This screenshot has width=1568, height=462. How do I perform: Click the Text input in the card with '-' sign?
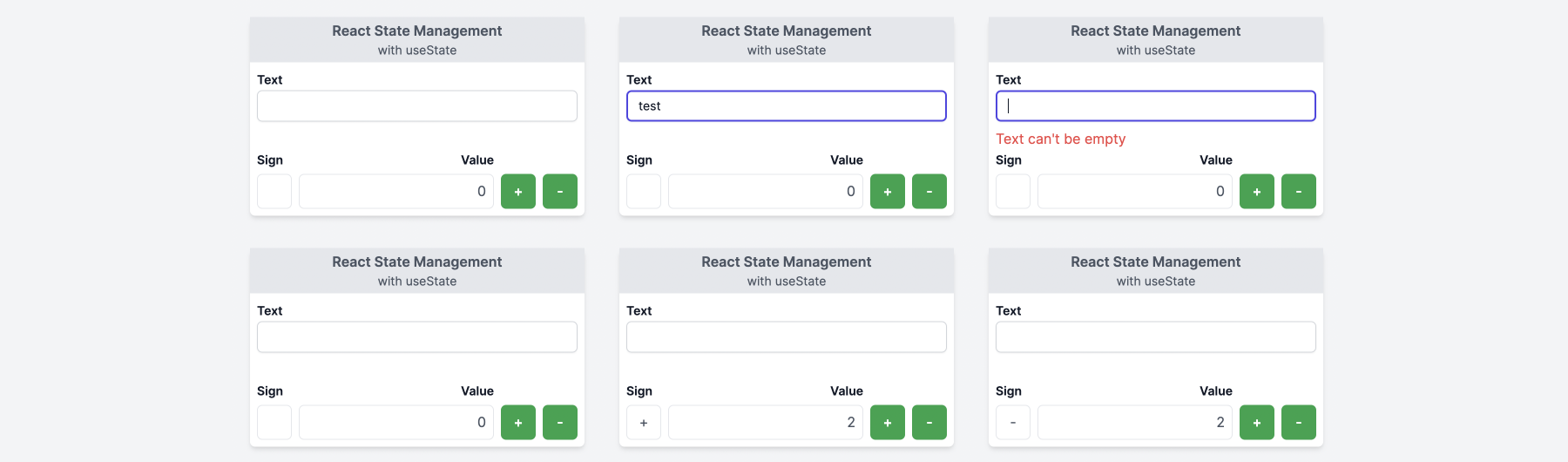pos(1156,336)
